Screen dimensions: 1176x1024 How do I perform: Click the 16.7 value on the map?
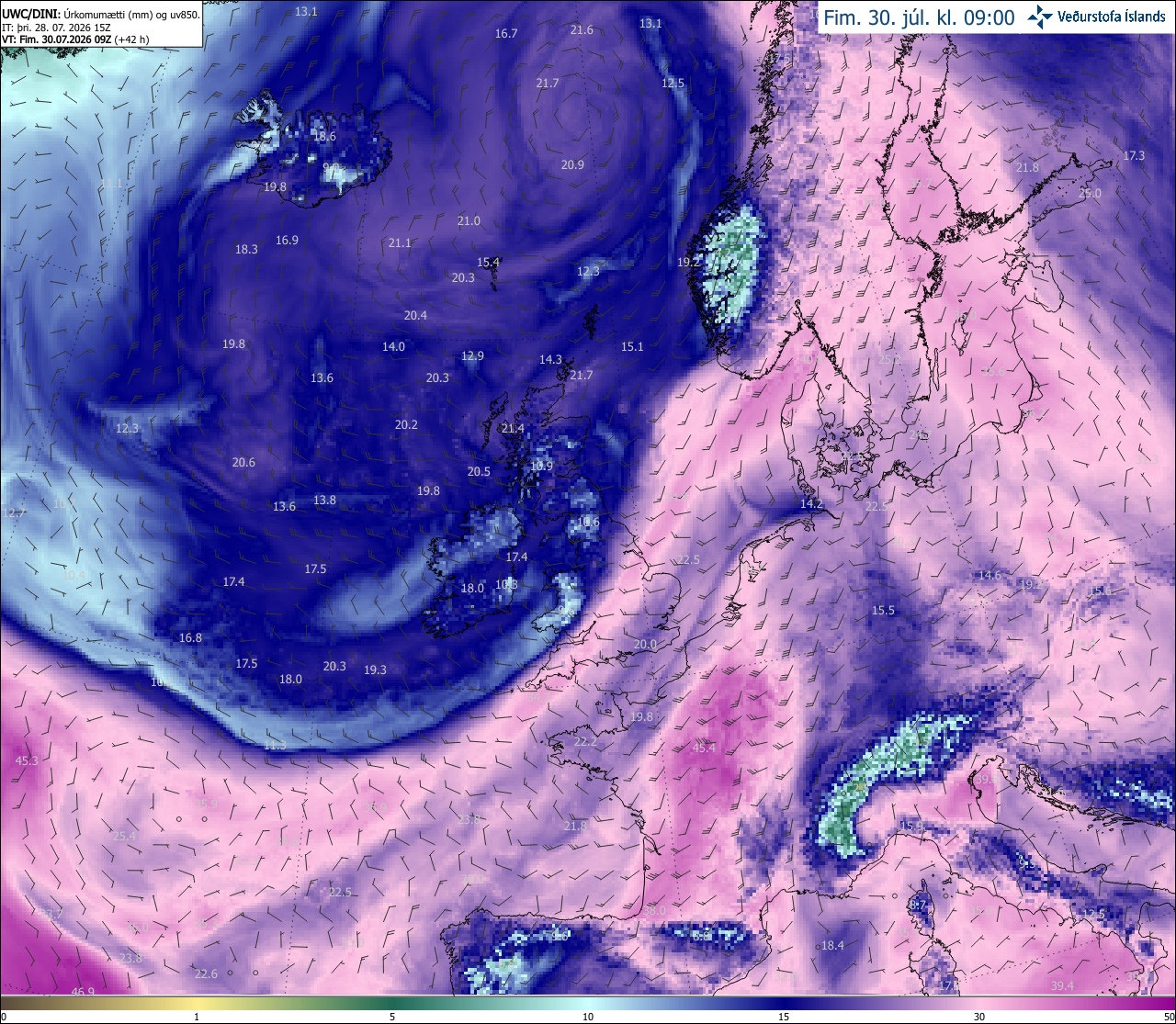[506, 33]
